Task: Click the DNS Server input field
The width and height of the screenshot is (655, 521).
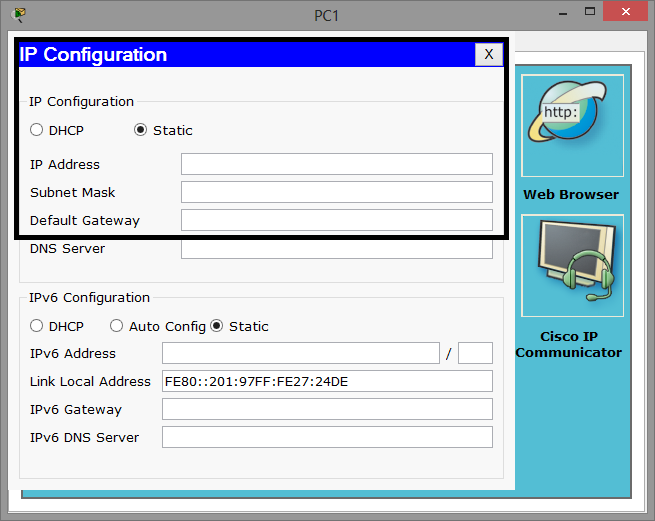Action: point(337,249)
